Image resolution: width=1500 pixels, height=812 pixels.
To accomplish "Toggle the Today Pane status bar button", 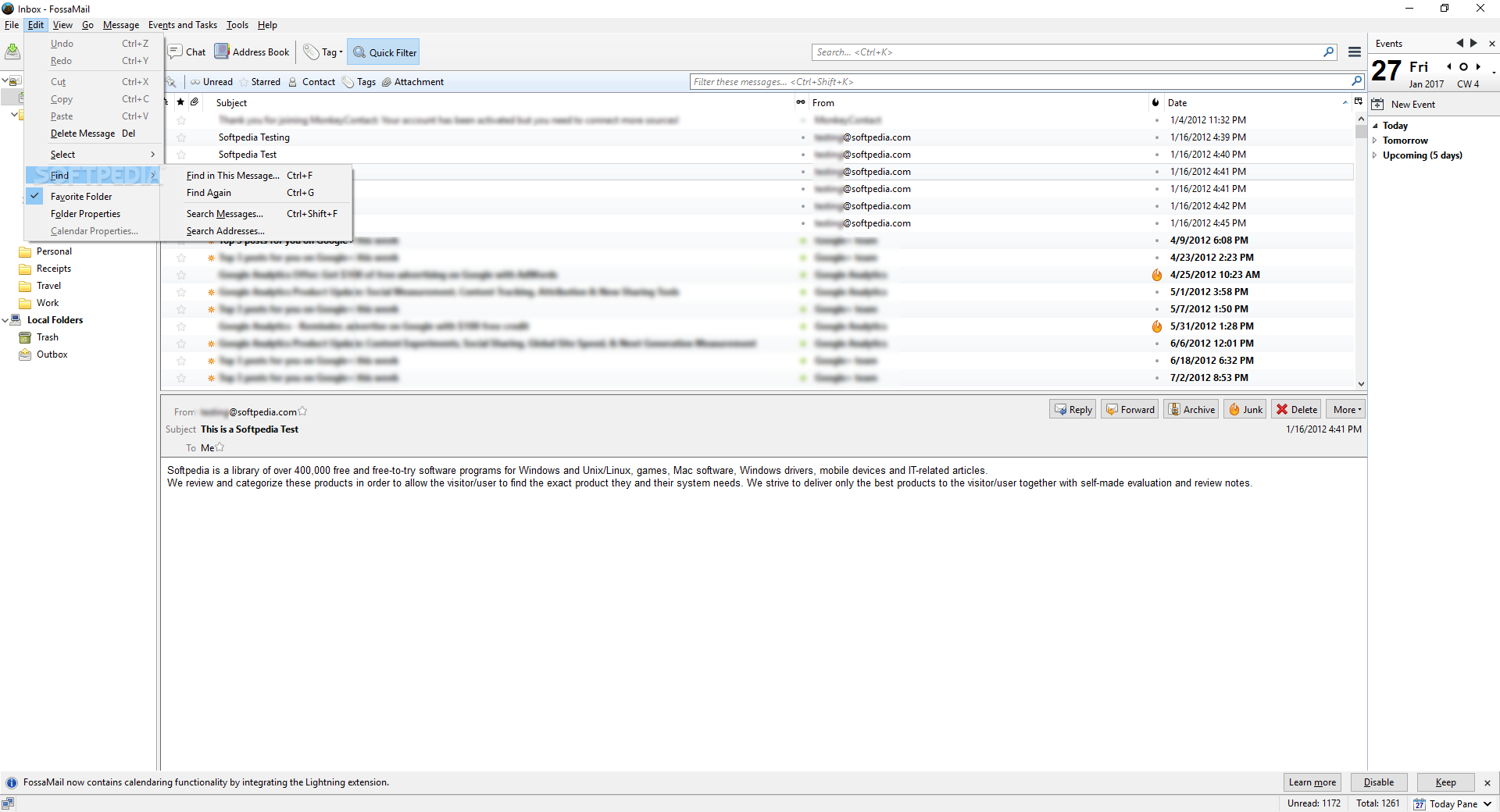I will 1452,803.
